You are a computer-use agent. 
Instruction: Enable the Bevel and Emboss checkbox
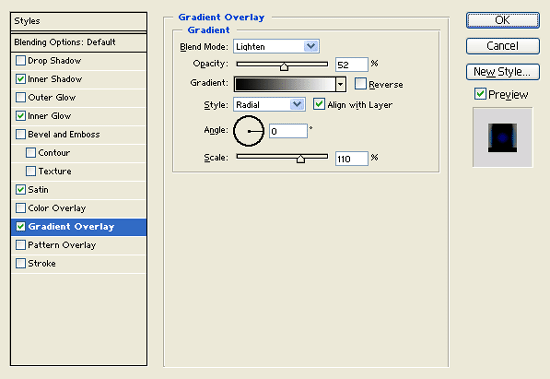point(21,134)
